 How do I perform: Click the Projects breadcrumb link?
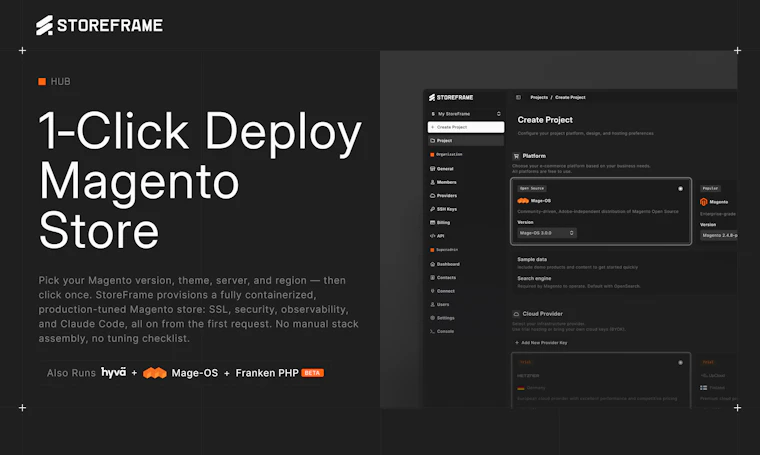tap(539, 97)
